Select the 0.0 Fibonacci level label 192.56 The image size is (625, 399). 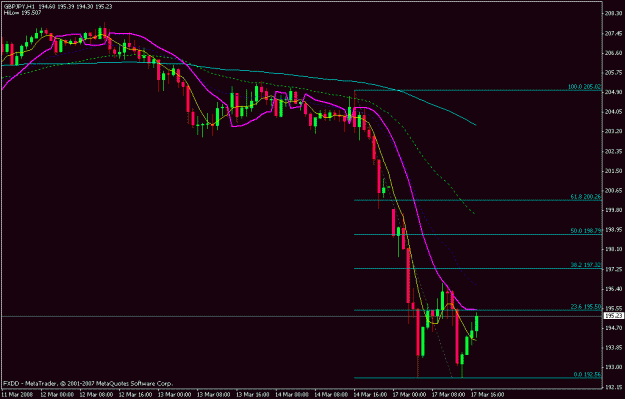[587, 374]
